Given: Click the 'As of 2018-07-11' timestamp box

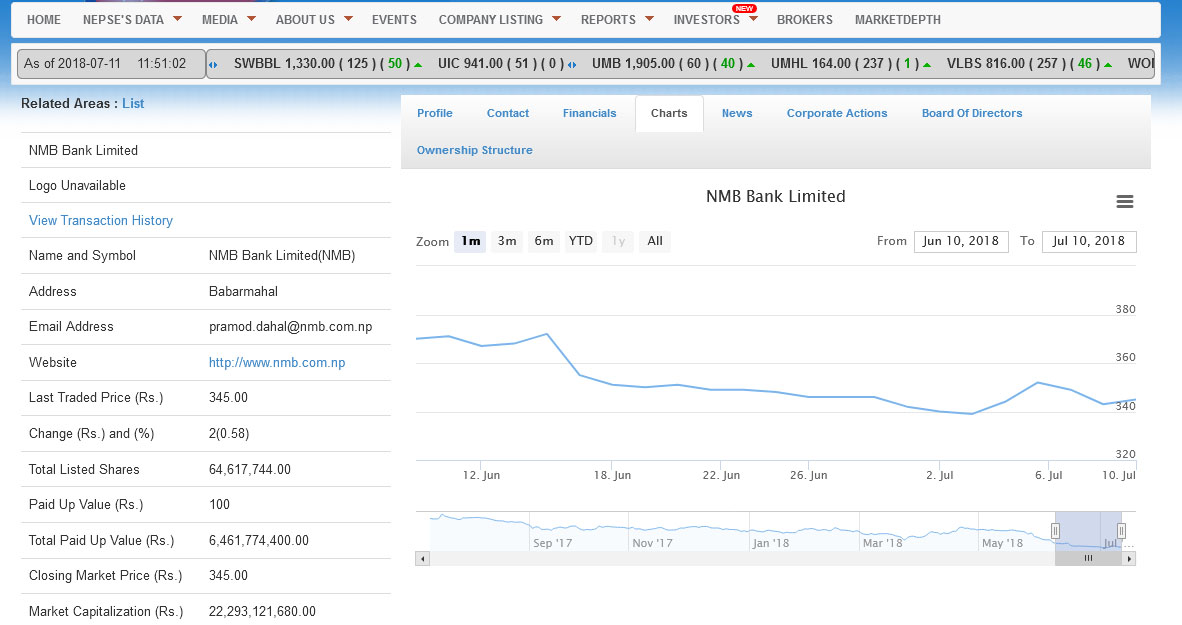Looking at the screenshot, I should pos(111,64).
